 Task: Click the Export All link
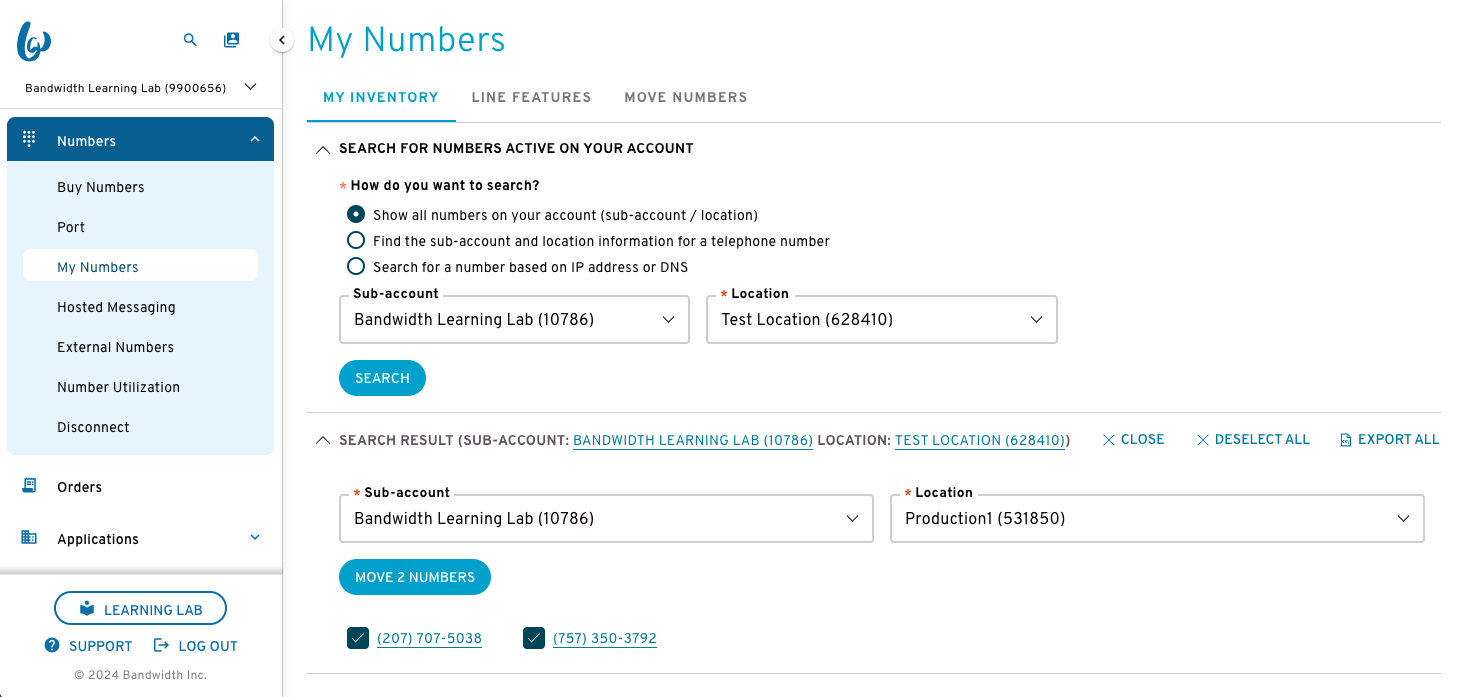1389,439
